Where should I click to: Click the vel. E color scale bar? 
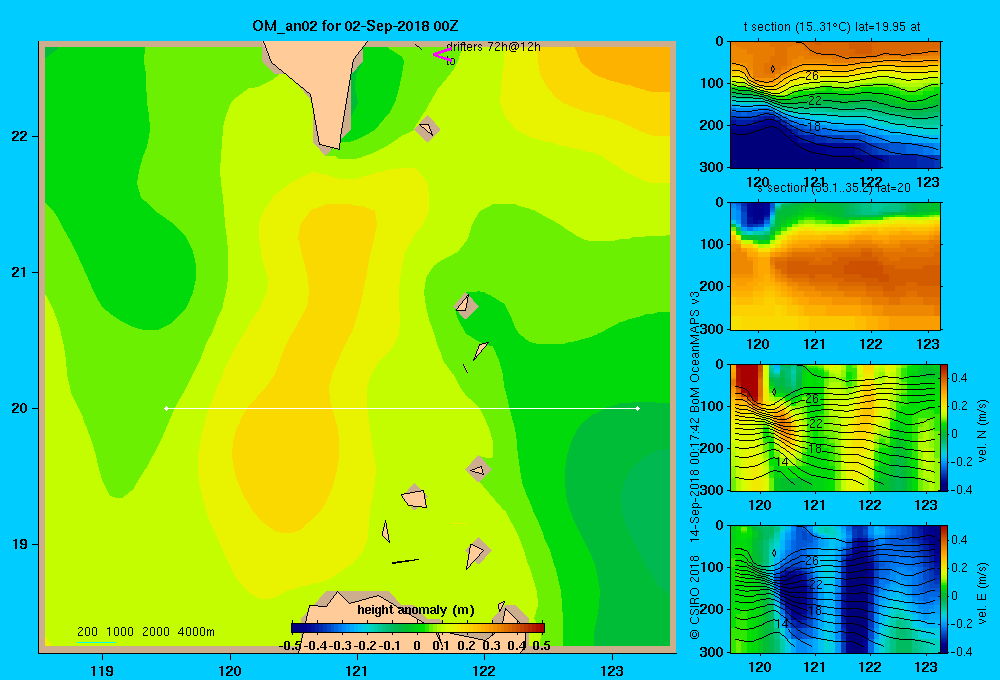pos(945,589)
